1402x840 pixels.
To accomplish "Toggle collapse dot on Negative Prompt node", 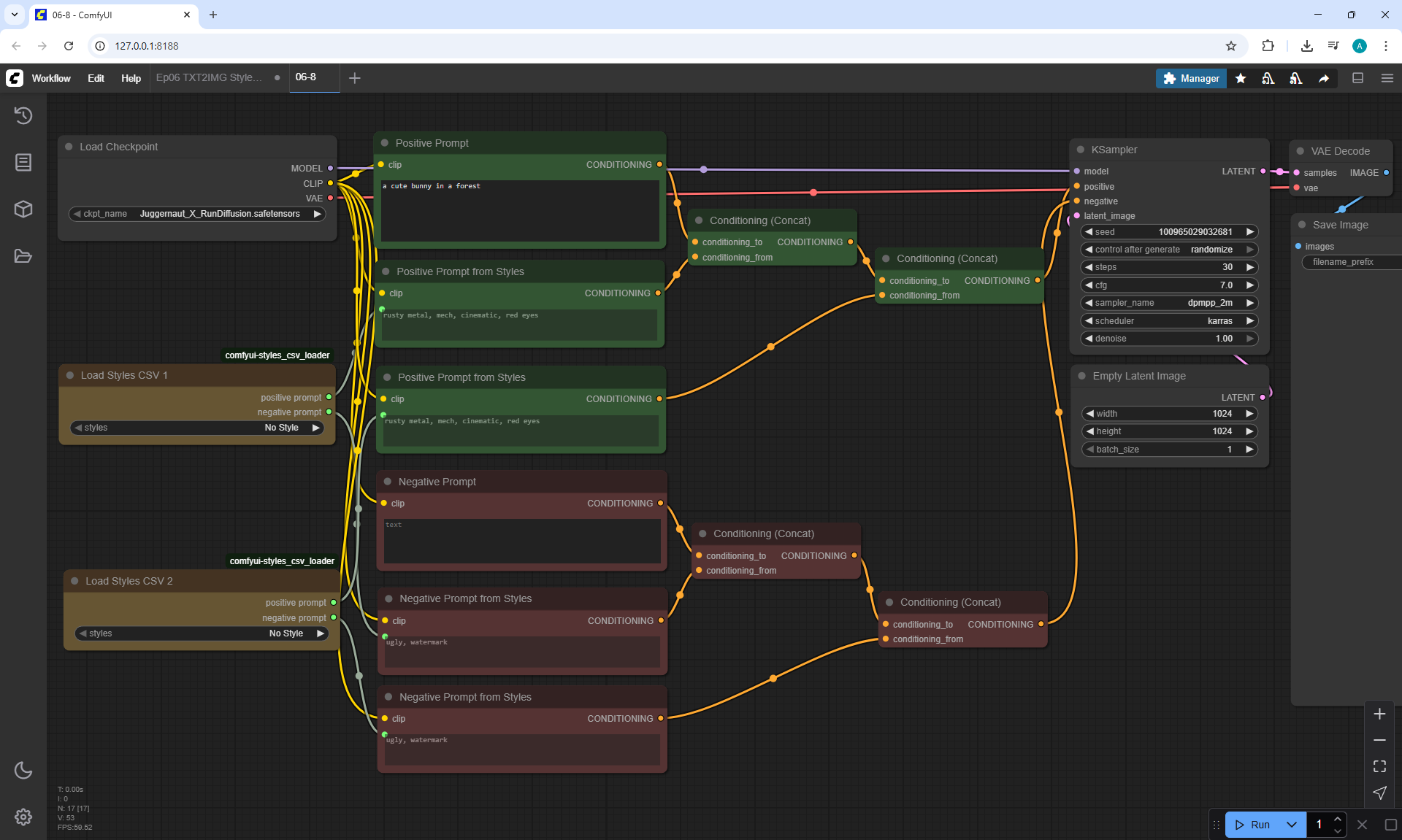I will click(x=388, y=482).
